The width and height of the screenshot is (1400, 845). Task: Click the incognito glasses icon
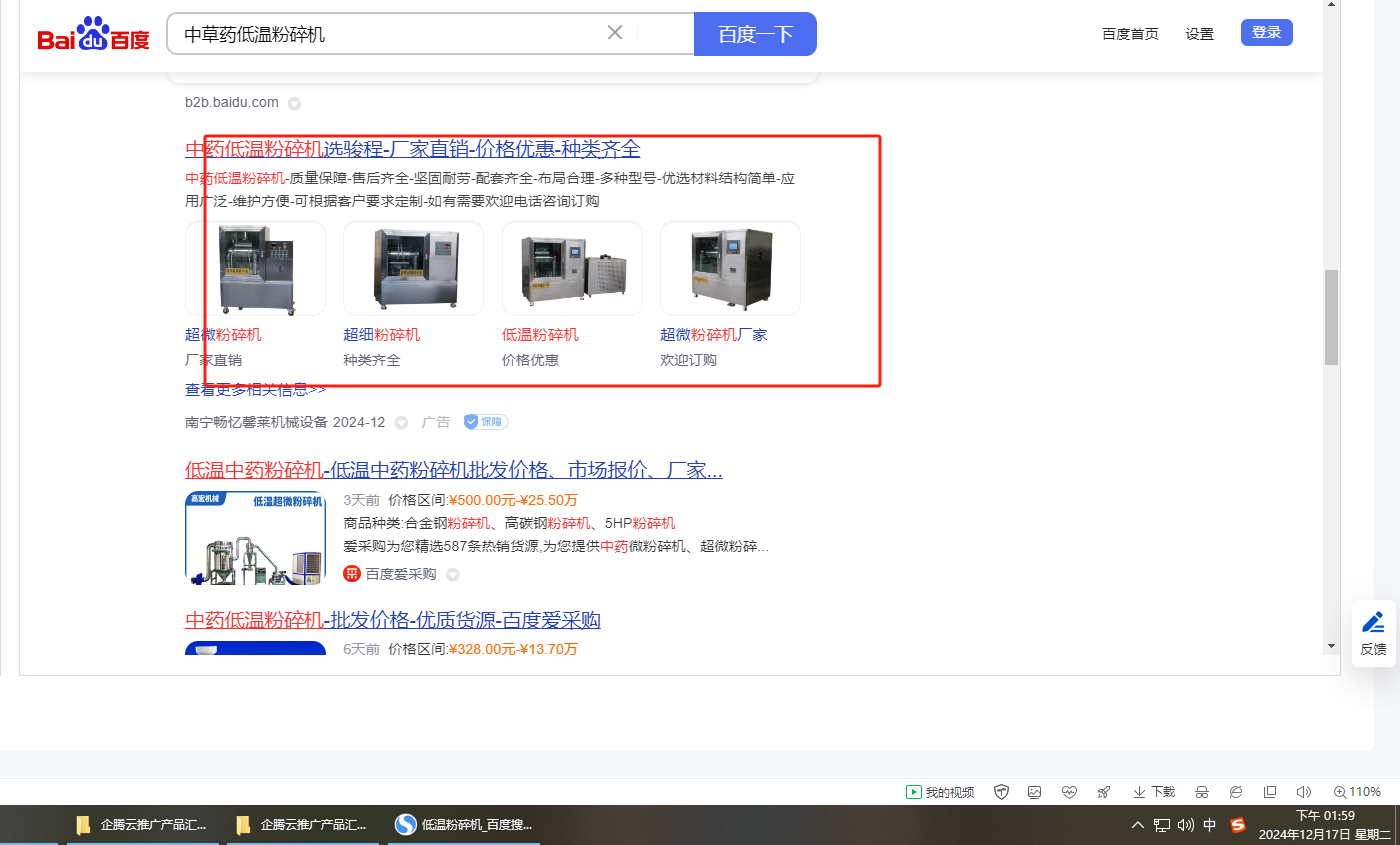pos(1202,792)
